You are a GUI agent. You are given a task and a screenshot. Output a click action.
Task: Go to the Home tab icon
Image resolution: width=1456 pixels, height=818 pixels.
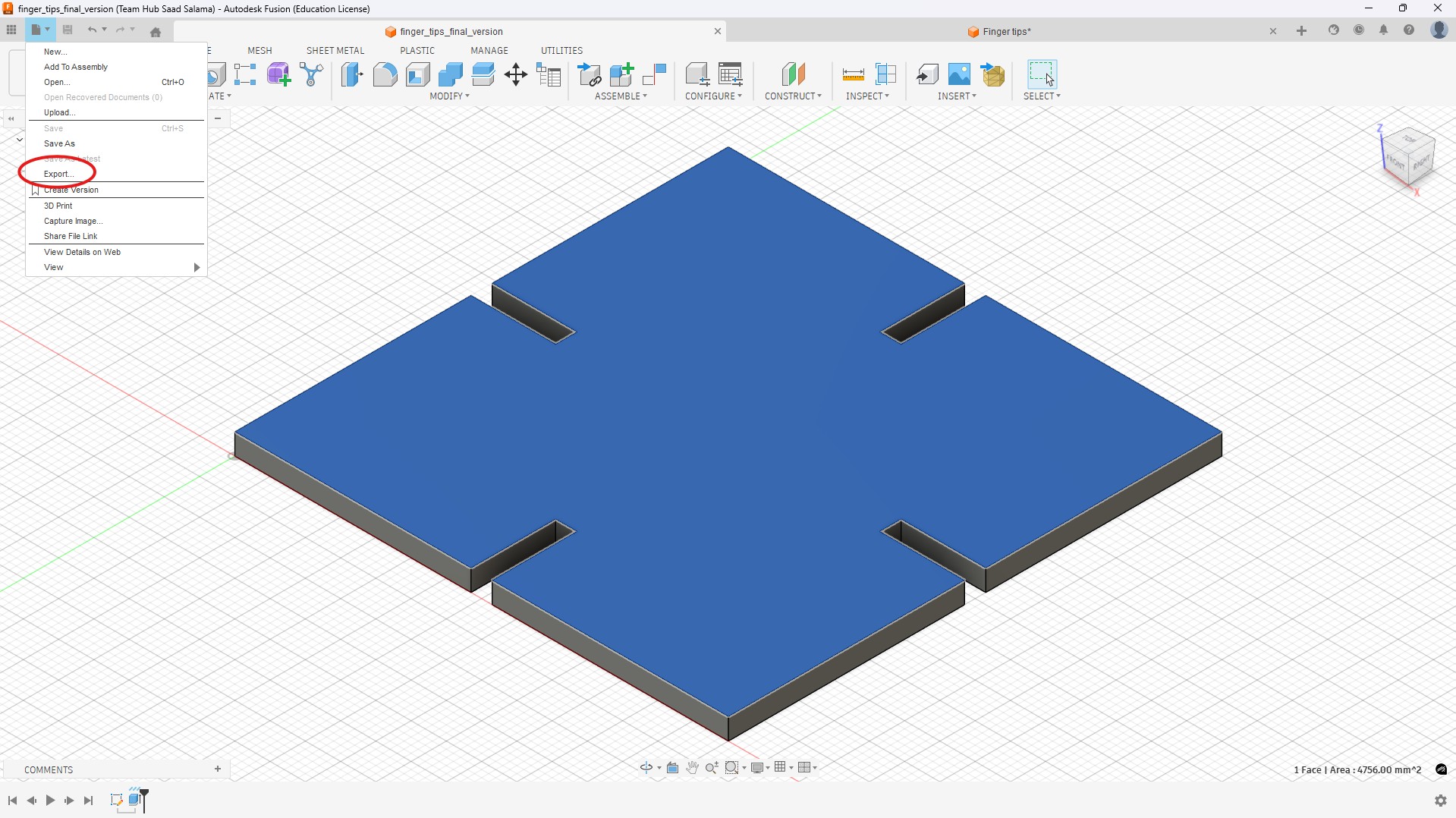156,32
